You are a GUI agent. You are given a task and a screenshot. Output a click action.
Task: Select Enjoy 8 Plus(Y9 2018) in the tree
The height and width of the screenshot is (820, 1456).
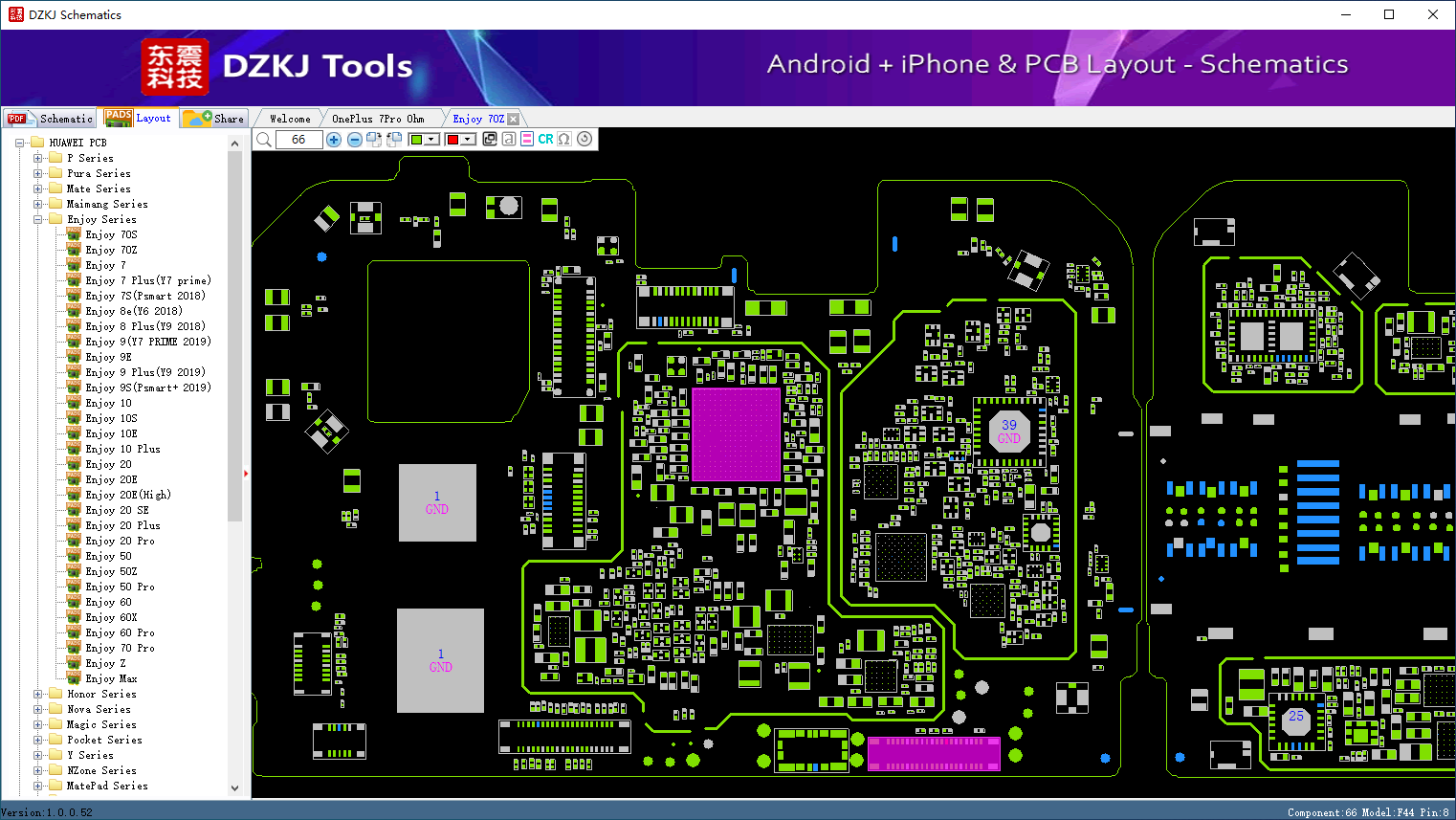(145, 326)
